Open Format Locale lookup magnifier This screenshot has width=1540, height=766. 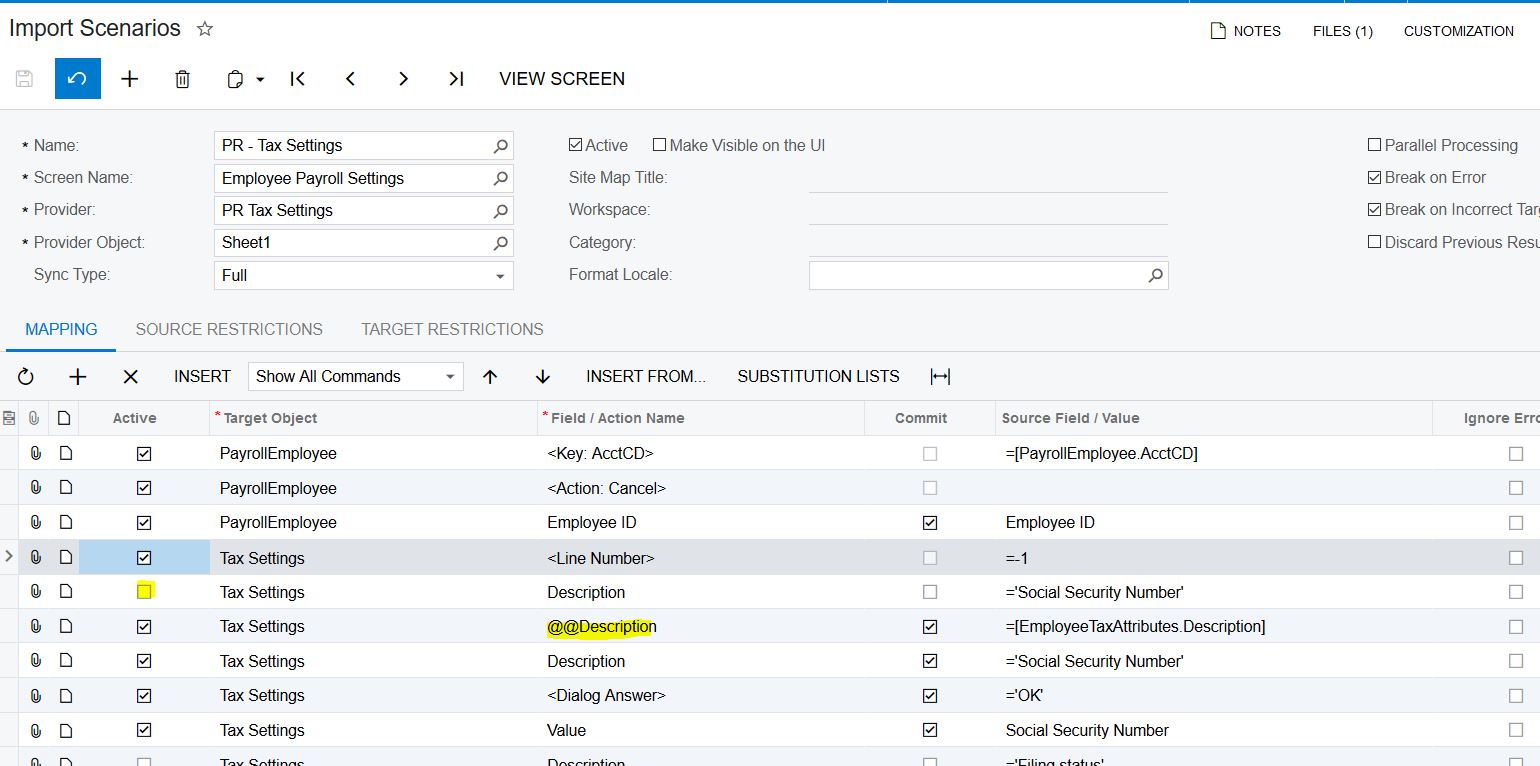pos(1156,275)
